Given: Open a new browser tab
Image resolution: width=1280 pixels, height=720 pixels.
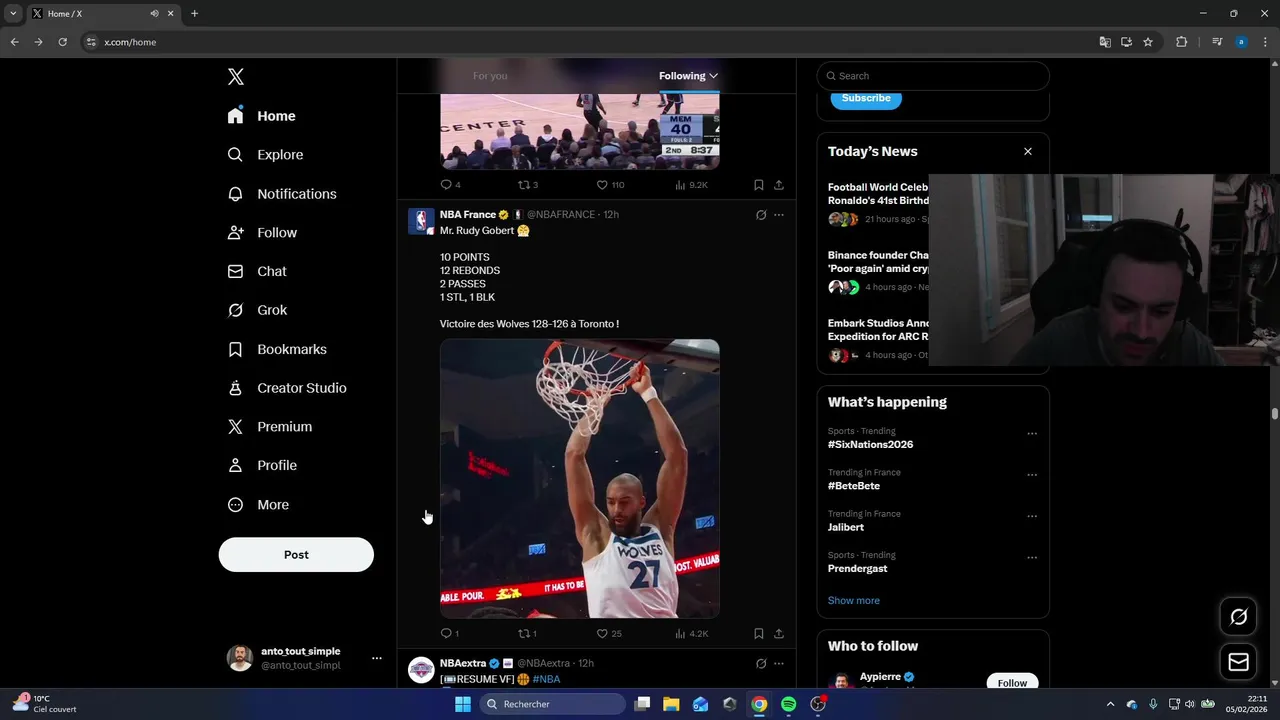Looking at the screenshot, I should (x=194, y=14).
